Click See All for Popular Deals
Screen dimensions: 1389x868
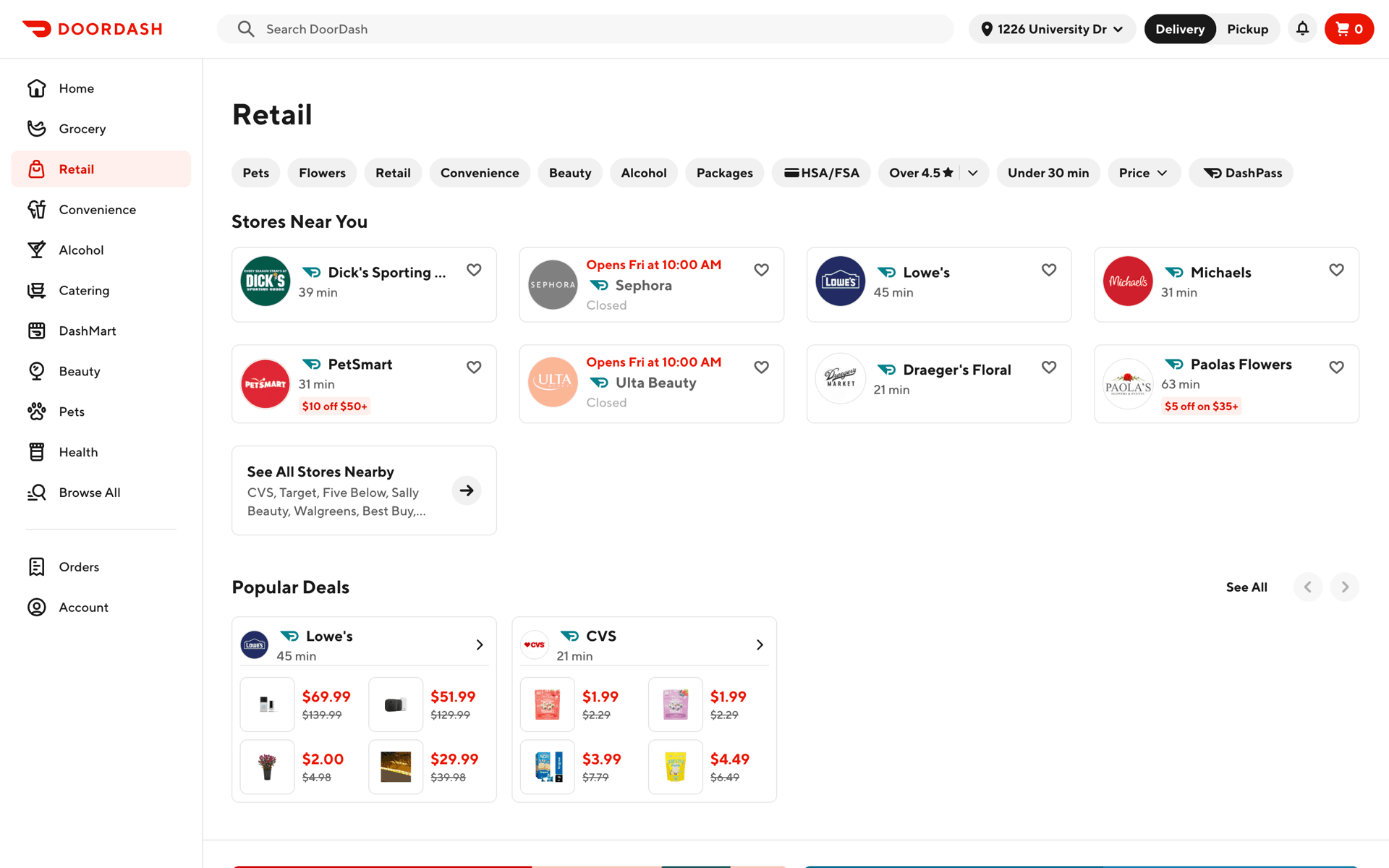pos(1246,587)
